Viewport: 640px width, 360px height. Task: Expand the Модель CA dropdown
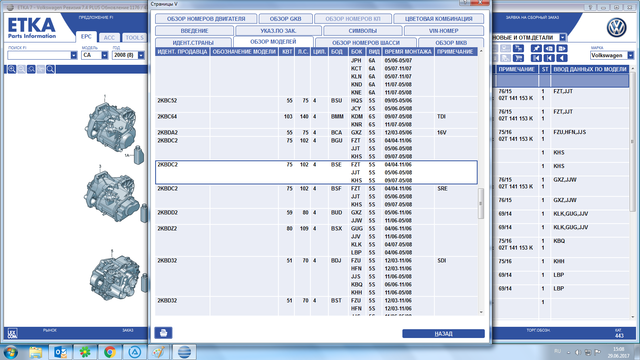104,55
